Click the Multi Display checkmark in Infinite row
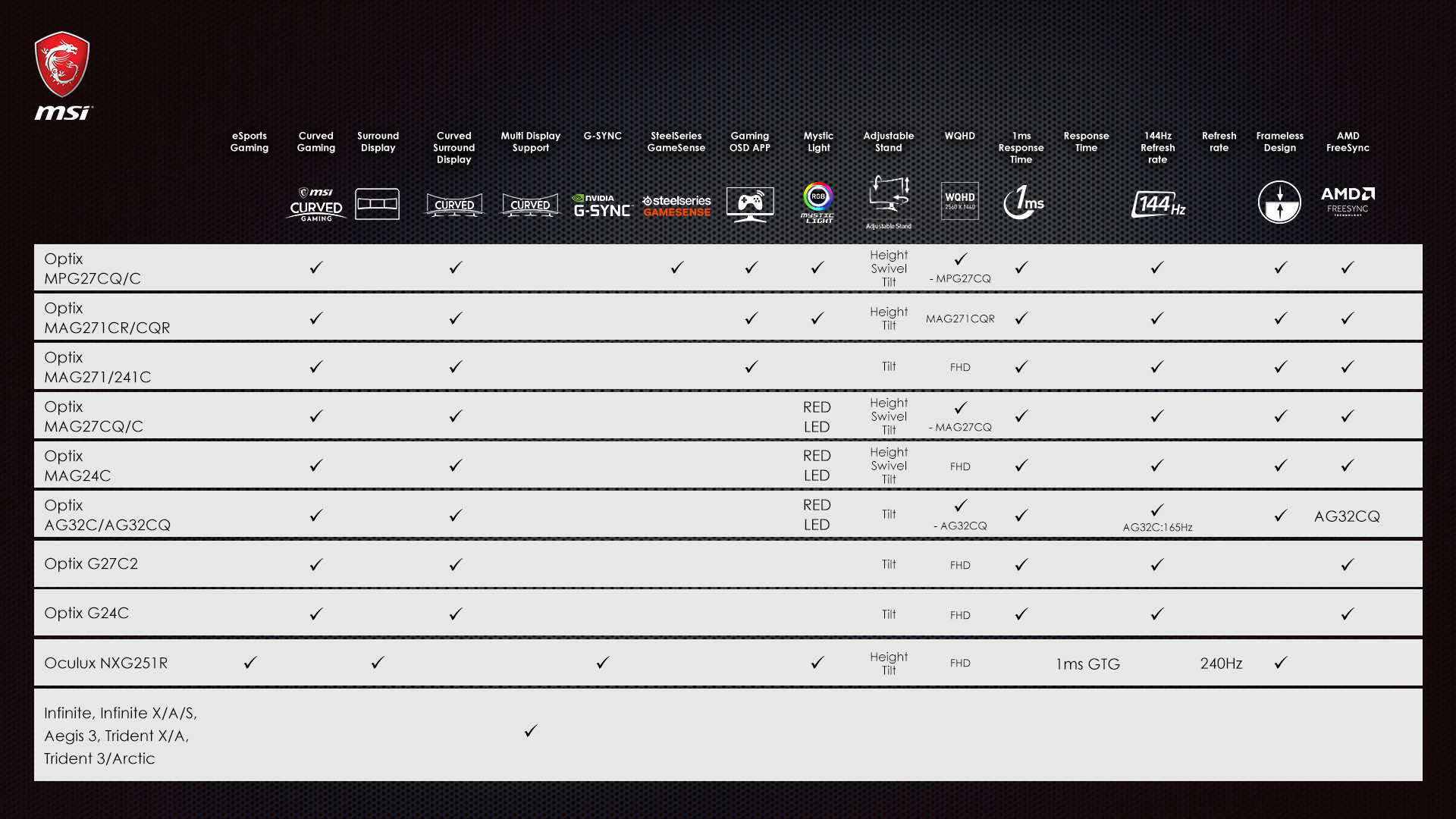 click(531, 730)
